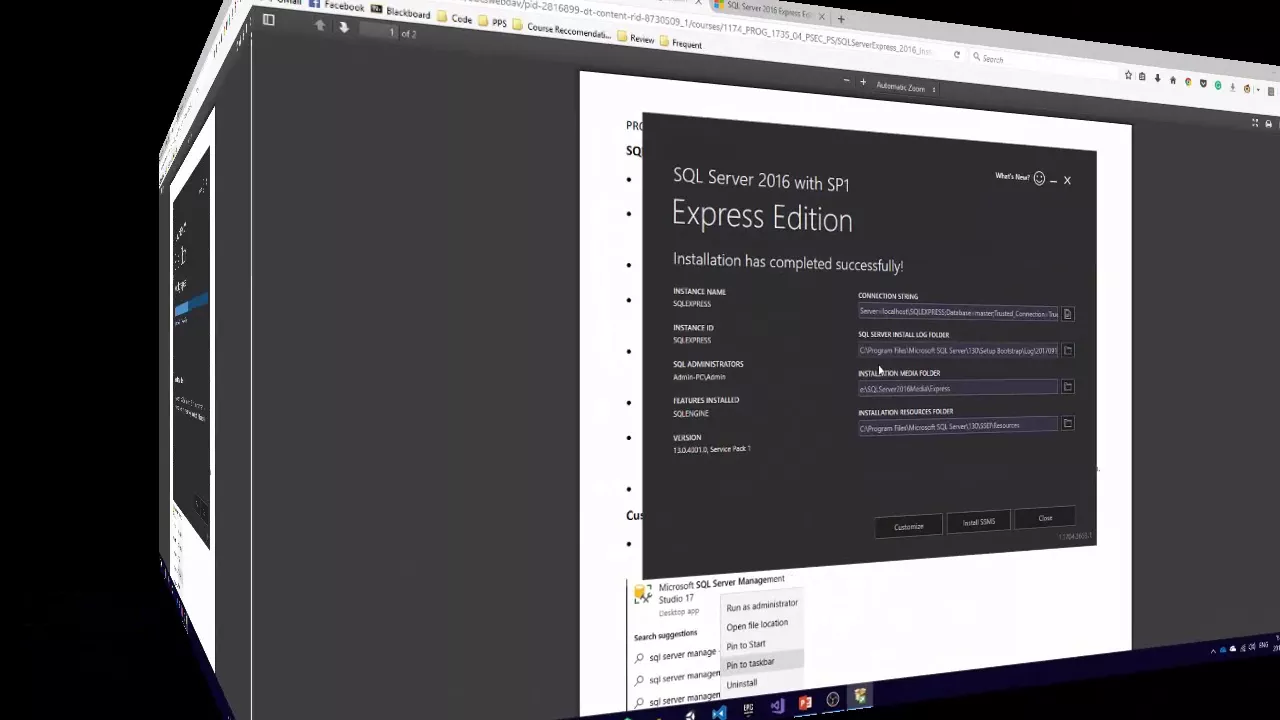This screenshot has width=1280, height=720.
Task: Click Uninstall in PDF context menu
Action: click(x=742, y=684)
